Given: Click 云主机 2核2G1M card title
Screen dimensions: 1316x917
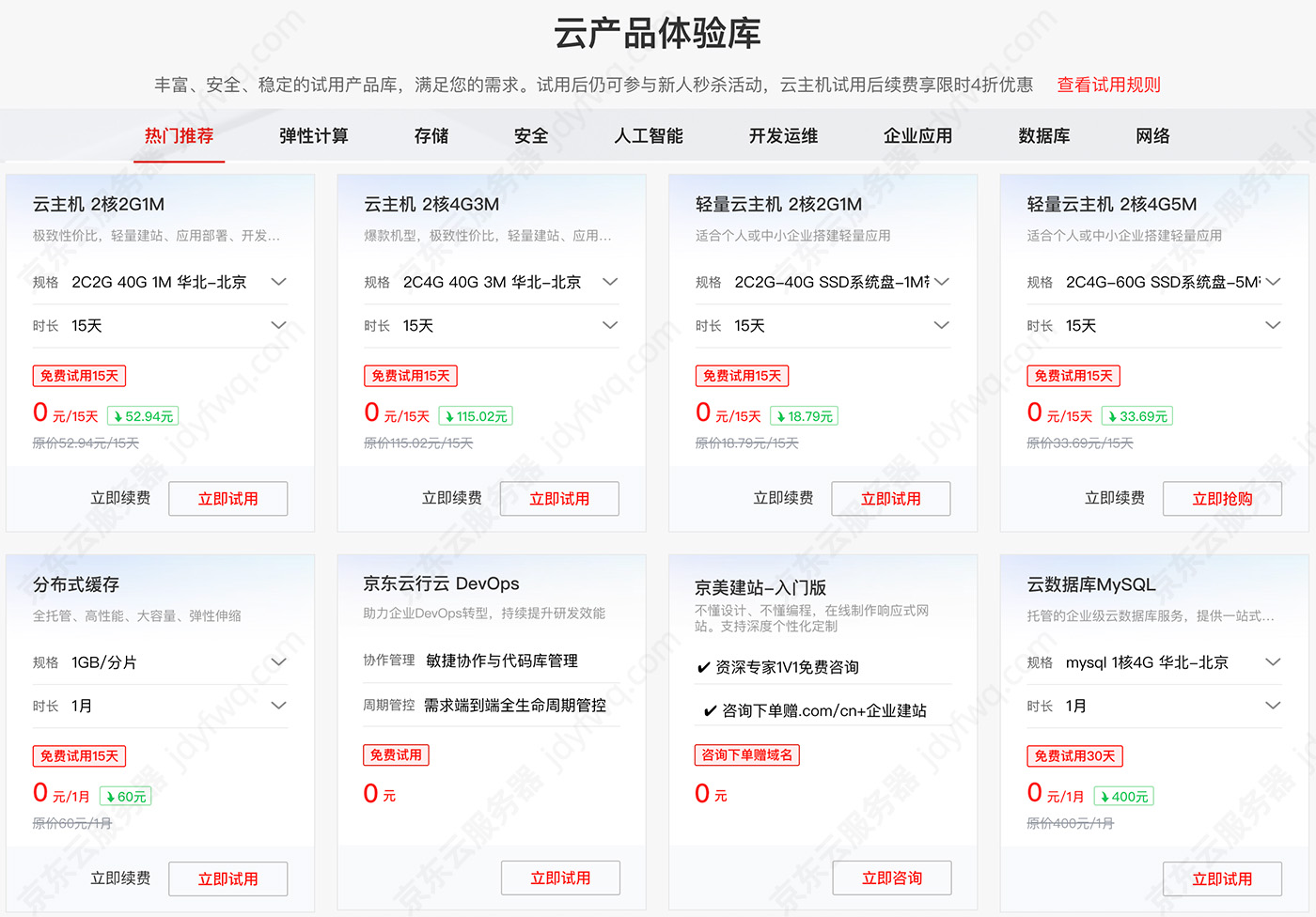Looking at the screenshot, I should point(99,205).
